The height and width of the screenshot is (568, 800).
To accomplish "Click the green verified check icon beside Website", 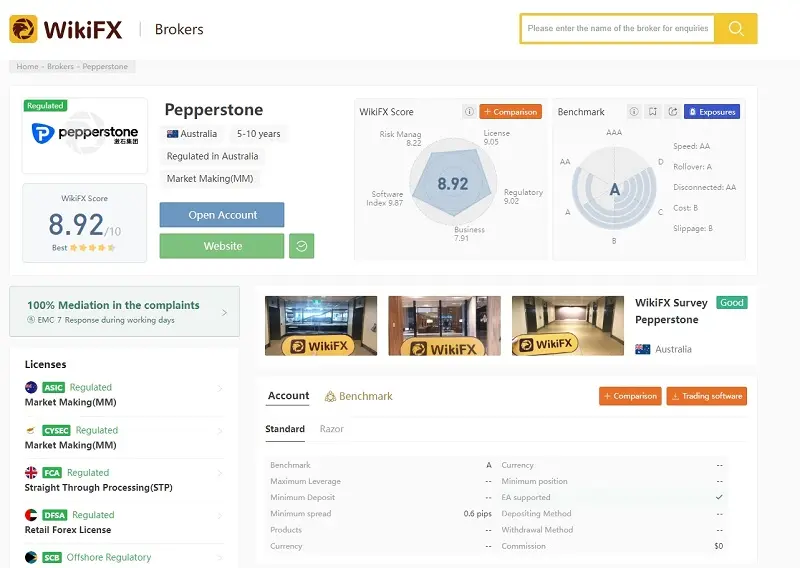I will pos(301,246).
